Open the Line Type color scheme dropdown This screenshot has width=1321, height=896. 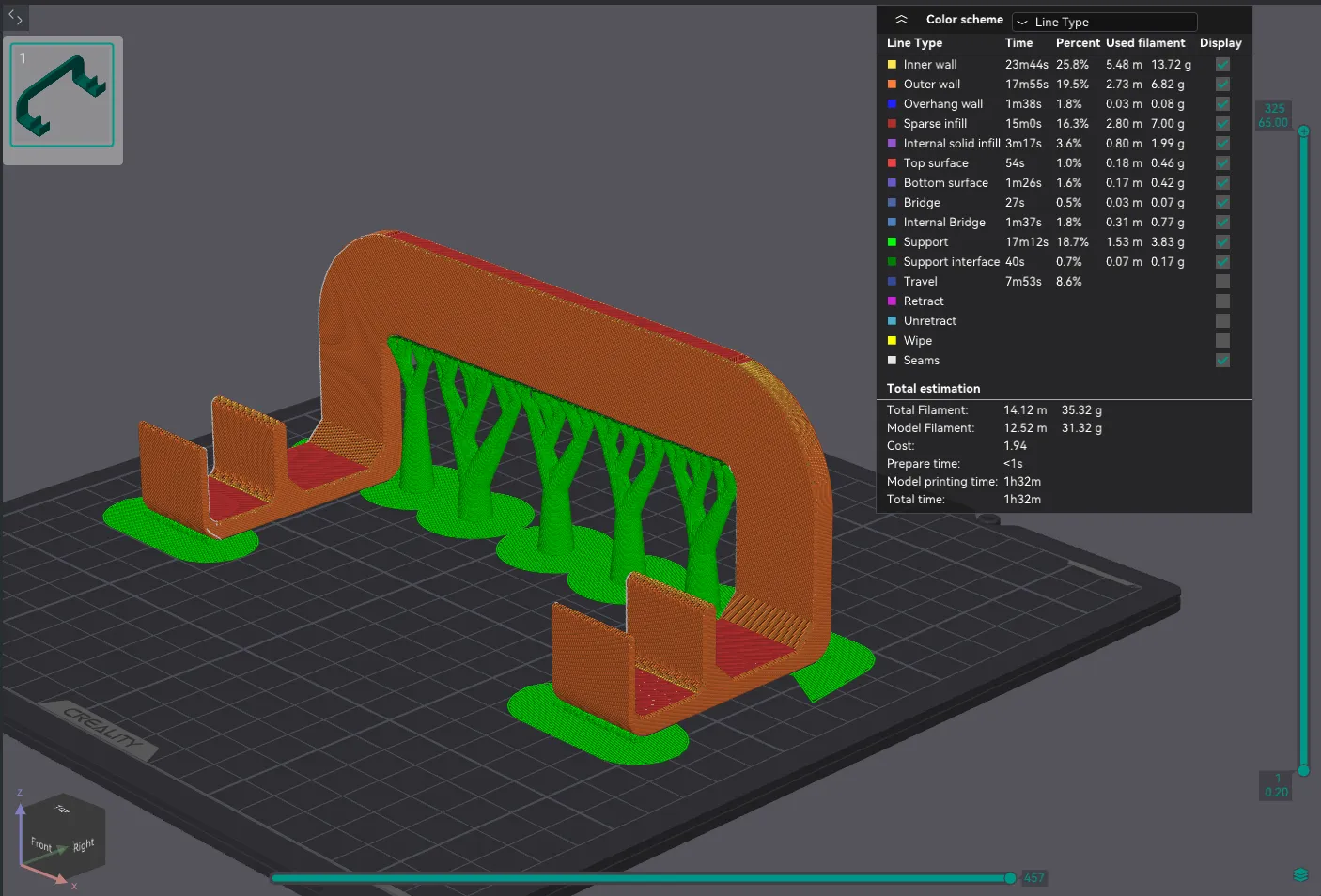point(1104,22)
